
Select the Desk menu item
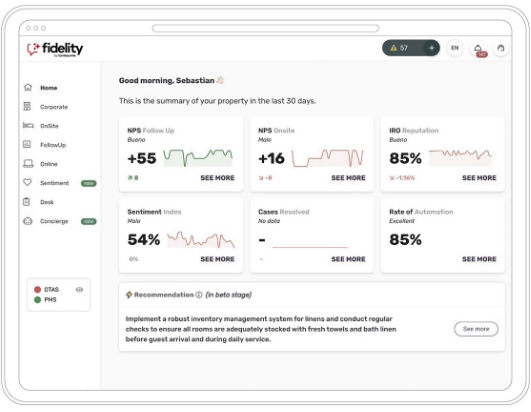47,202
